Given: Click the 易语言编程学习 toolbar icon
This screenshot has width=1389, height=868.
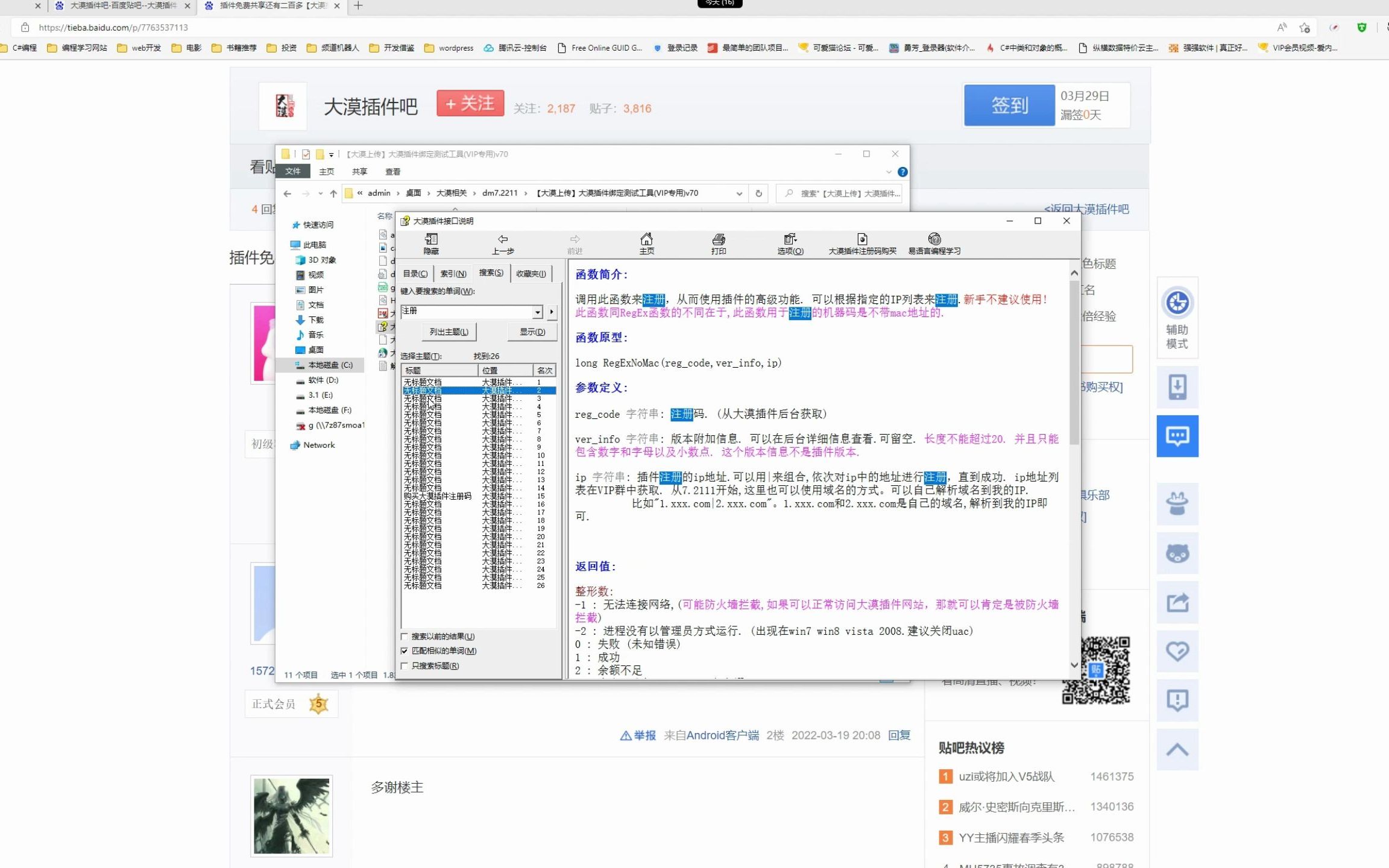Looking at the screenshot, I should (934, 244).
